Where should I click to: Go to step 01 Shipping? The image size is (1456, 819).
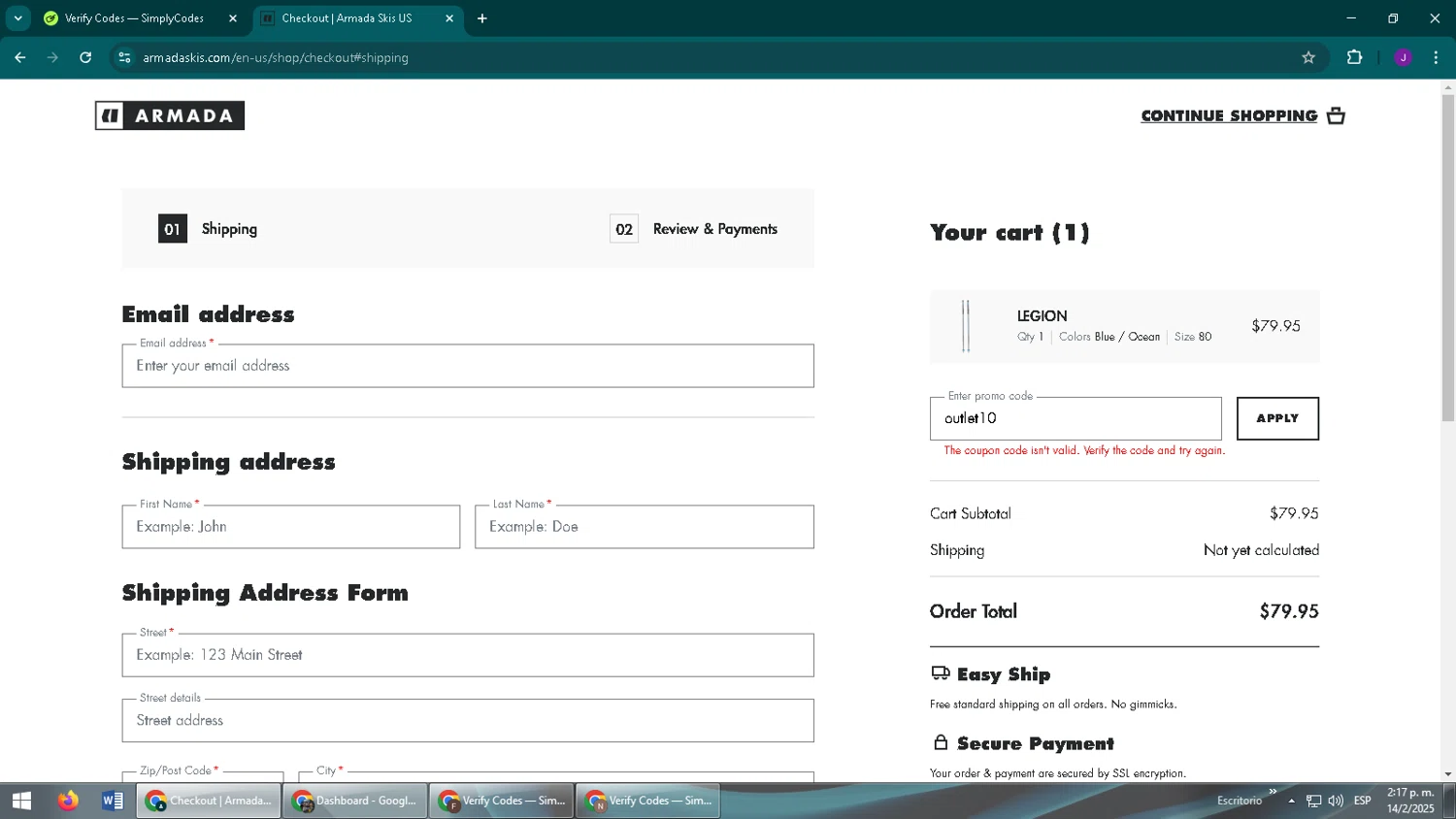[x=208, y=229]
